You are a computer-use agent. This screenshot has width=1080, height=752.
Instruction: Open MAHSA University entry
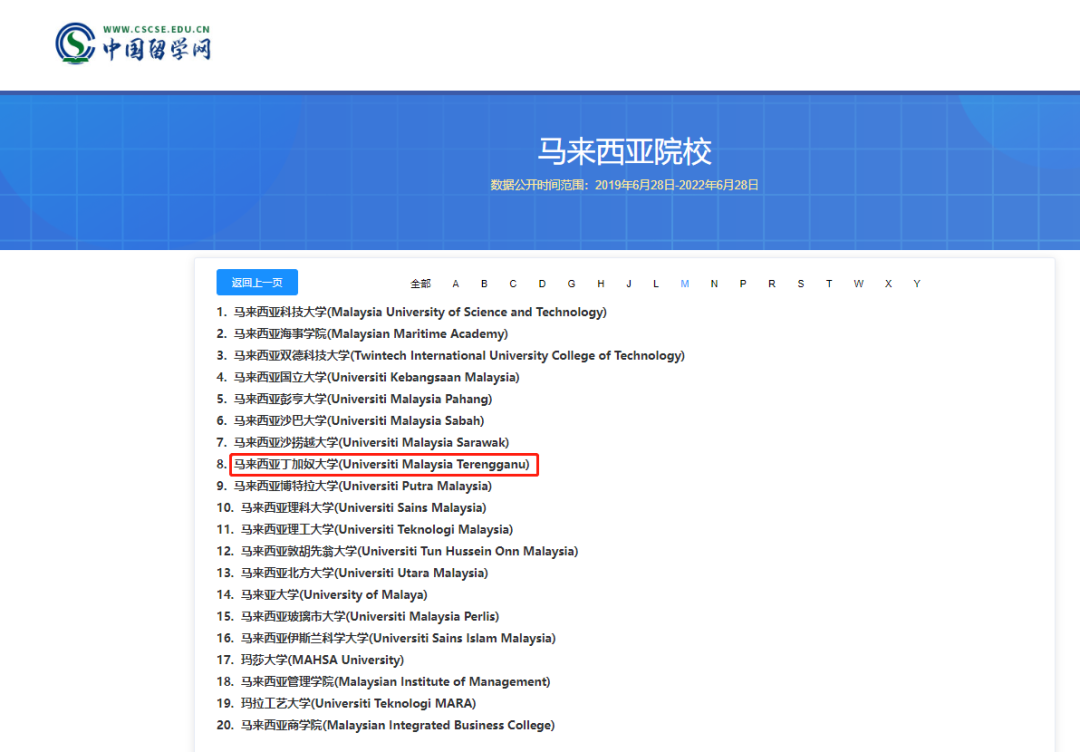click(322, 660)
